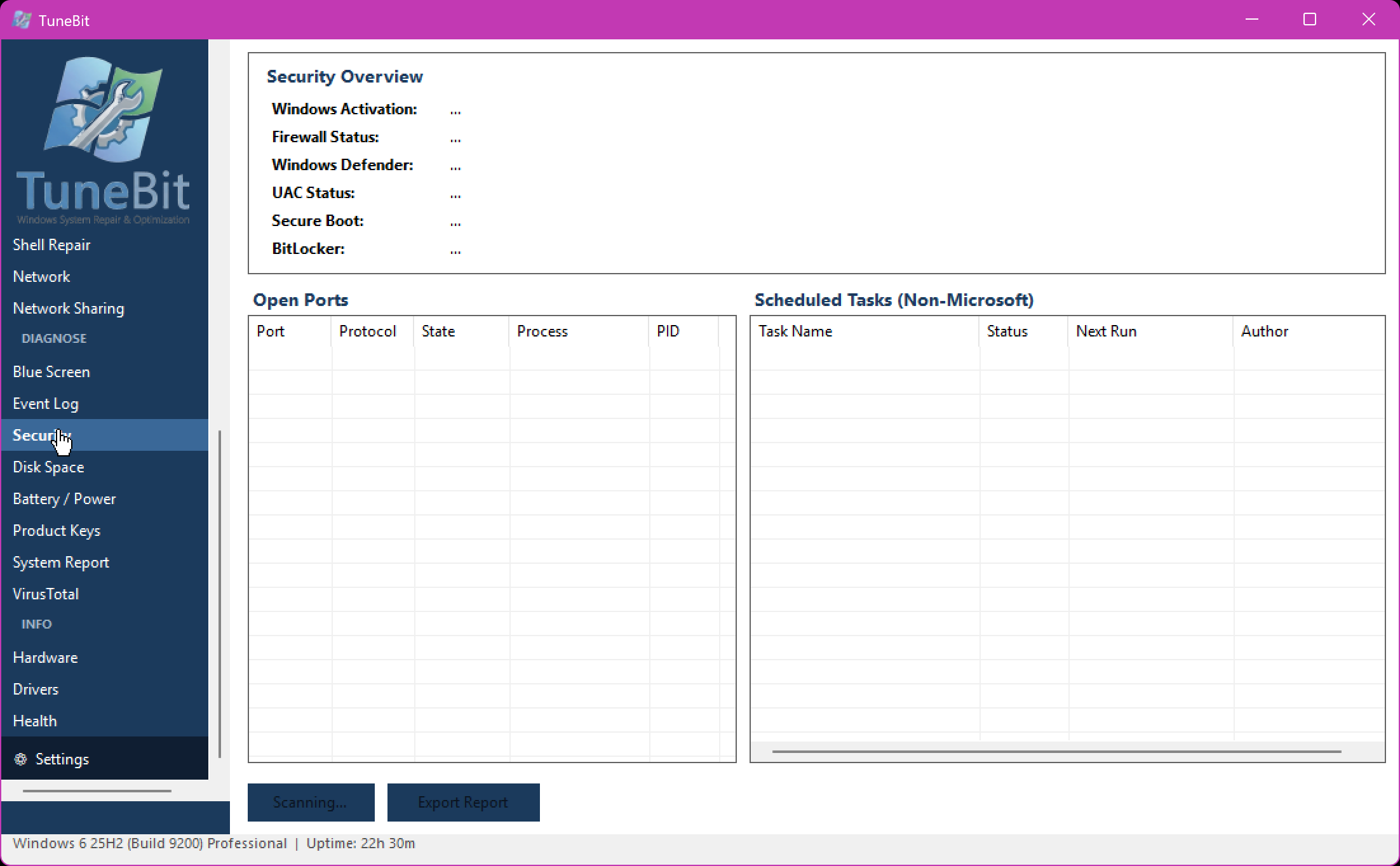Sort Open Ports by State column
The width and height of the screenshot is (1400, 866).
pyautogui.click(x=461, y=331)
